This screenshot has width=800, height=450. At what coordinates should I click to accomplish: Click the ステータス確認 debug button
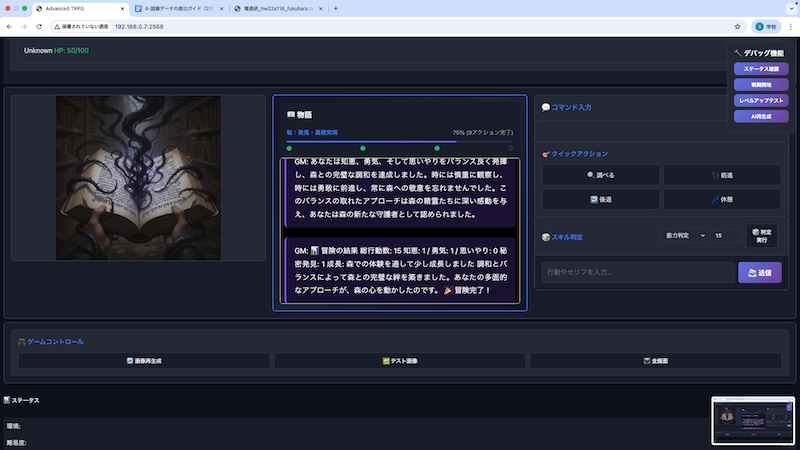(x=761, y=69)
